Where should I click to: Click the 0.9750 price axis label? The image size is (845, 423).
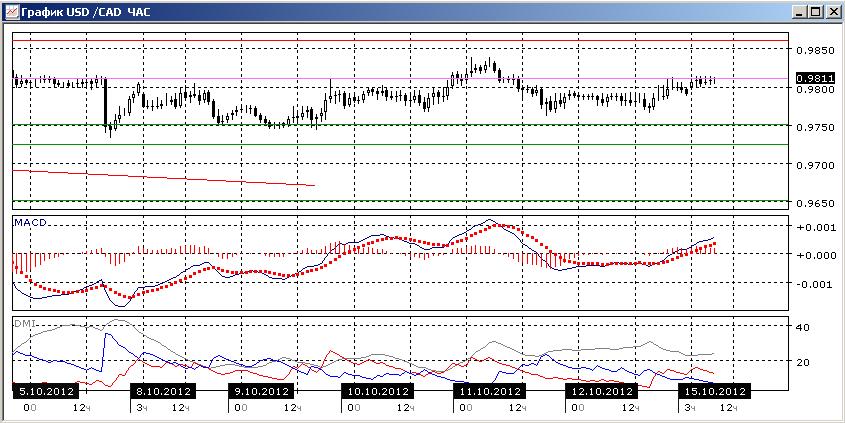coord(813,127)
